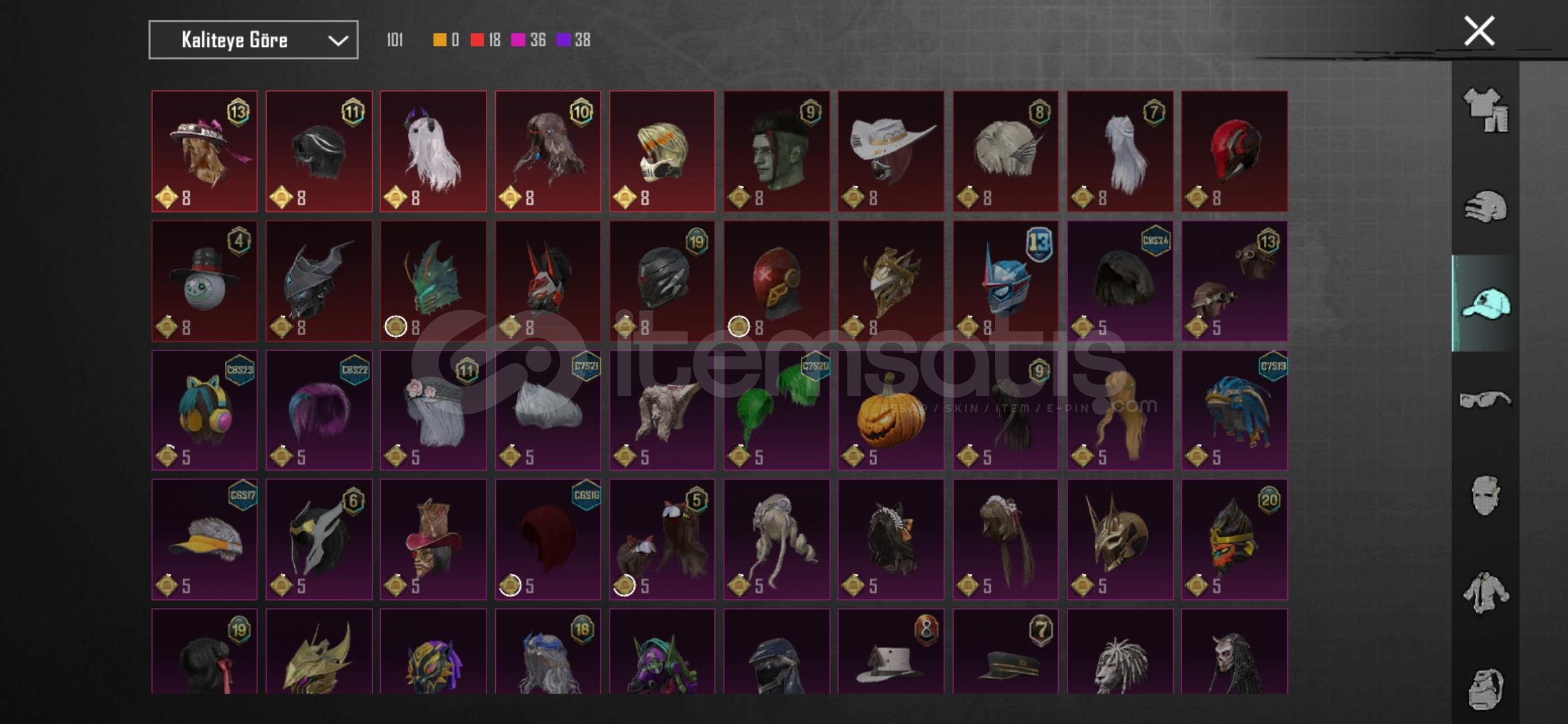Select the gloves category icon
1568x724 pixels.
[x=1485, y=206]
